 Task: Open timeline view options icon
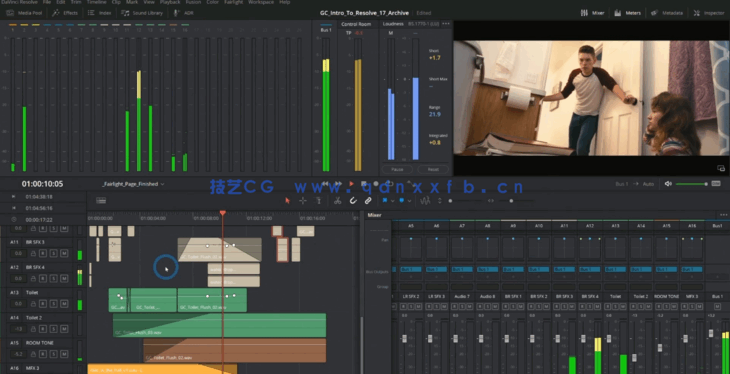pyautogui.click(x=101, y=201)
